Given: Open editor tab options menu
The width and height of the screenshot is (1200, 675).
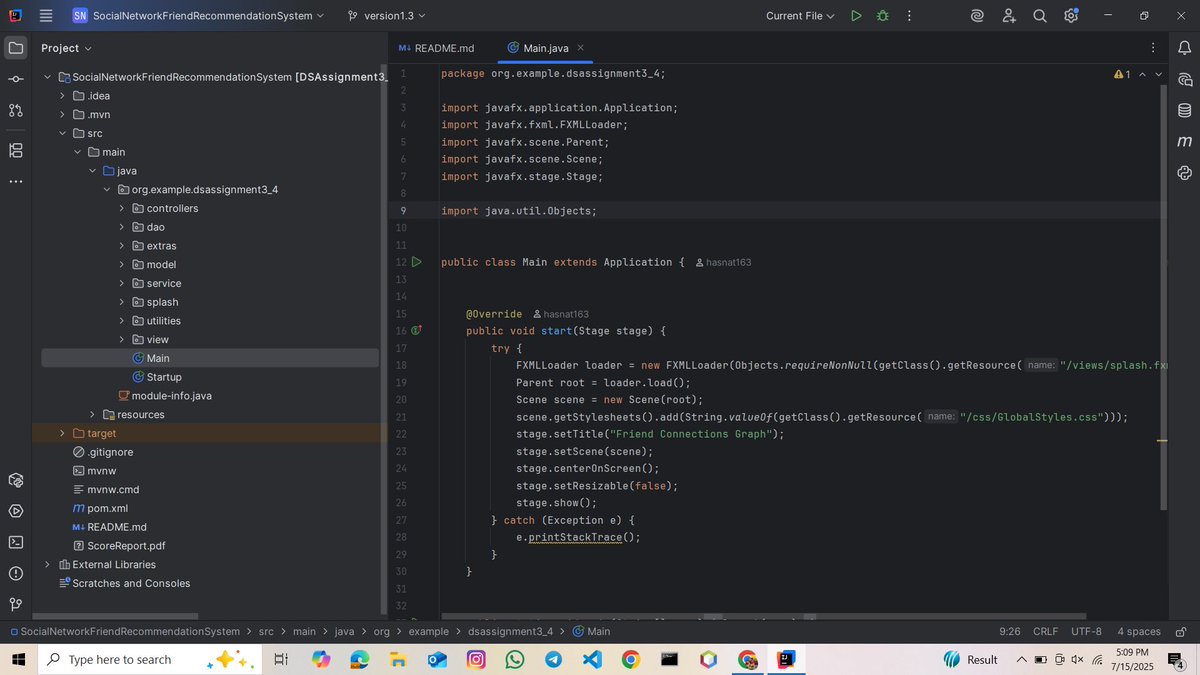Looking at the screenshot, I should click(x=1153, y=48).
